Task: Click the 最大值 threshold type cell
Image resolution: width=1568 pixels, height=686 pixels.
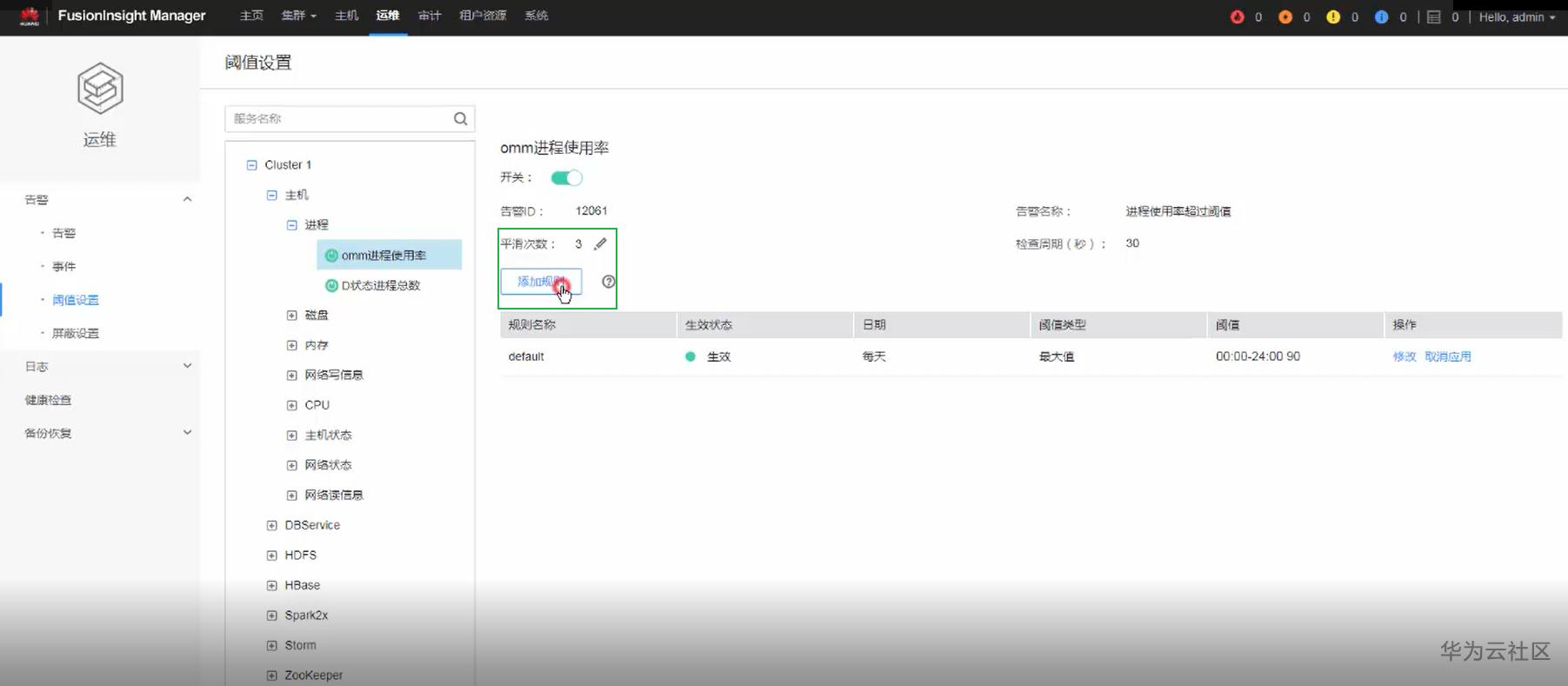Action: [x=1057, y=356]
